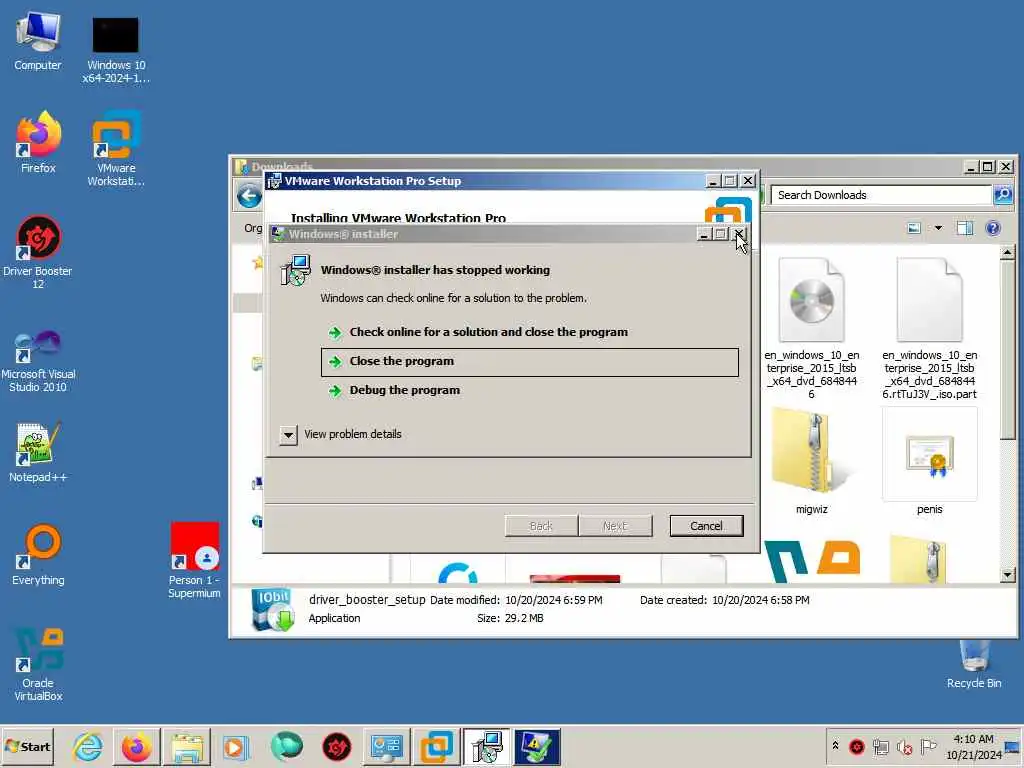Switch to VMware Workstation taskbar item
Image resolution: width=1024 pixels, height=768 pixels.
click(x=436, y=746)
